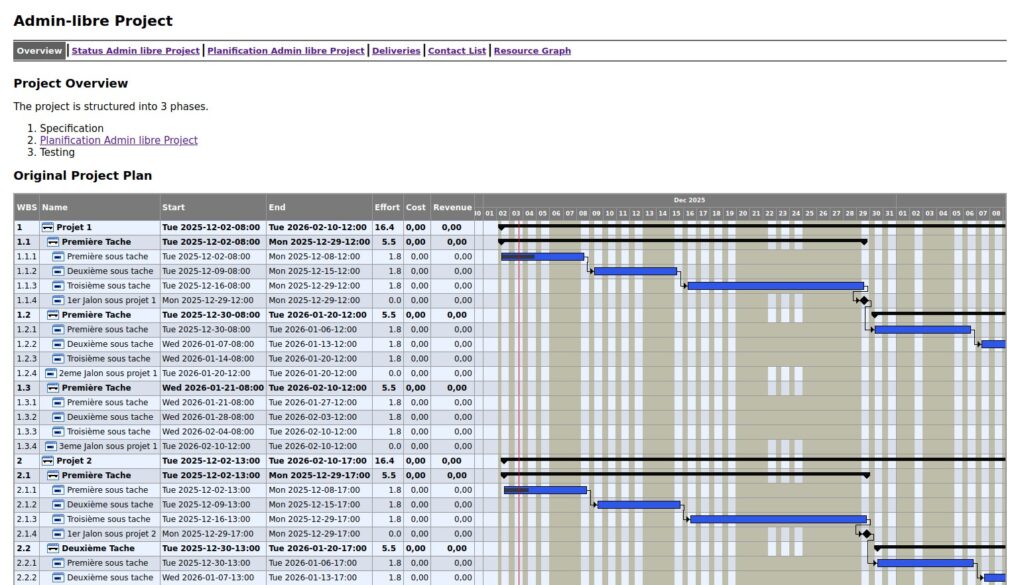Open the Contact List report
Screen dimensions: 1024x585
456,50
